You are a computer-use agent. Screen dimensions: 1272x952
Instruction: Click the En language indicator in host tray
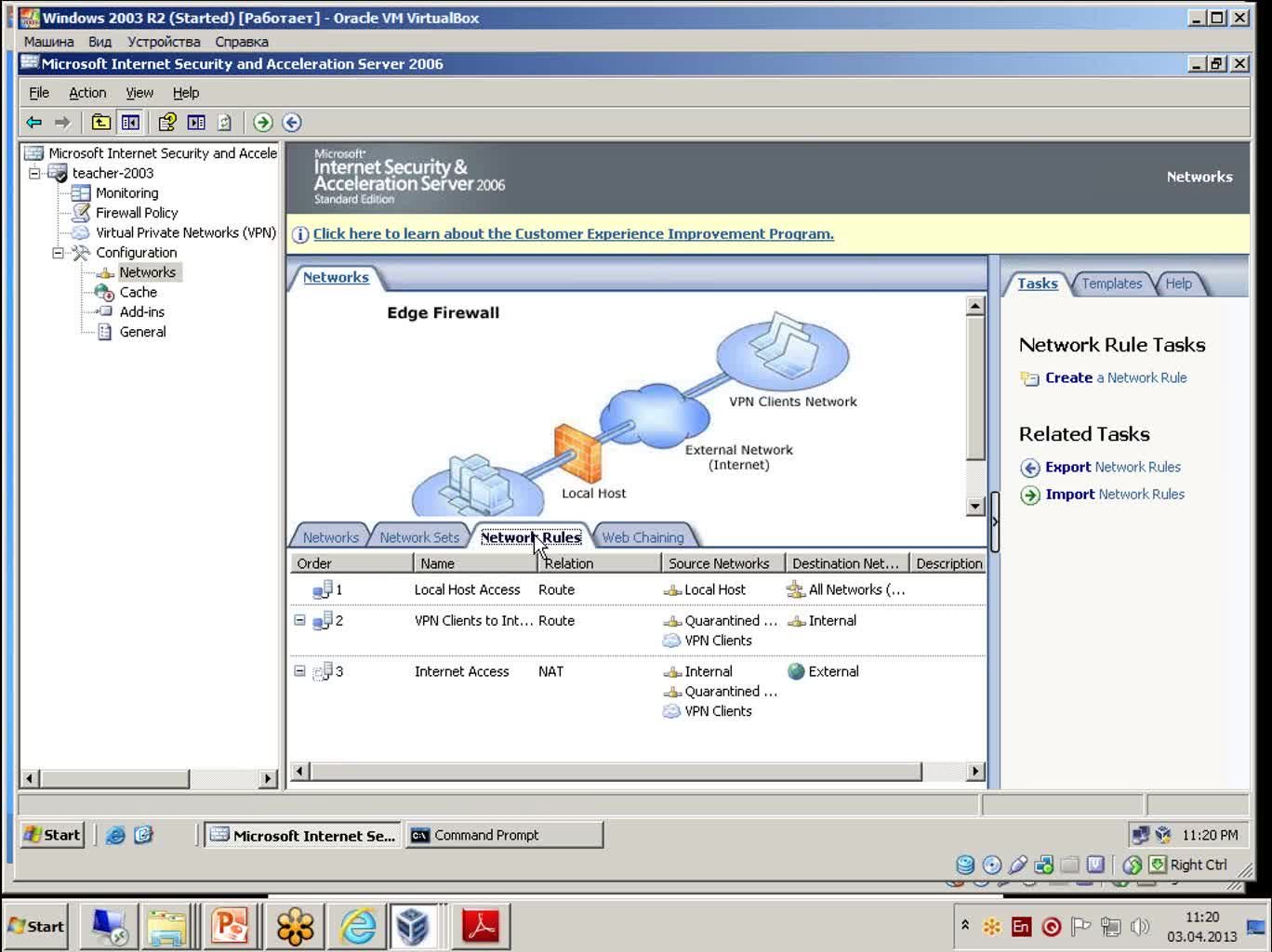point(1021,926)
